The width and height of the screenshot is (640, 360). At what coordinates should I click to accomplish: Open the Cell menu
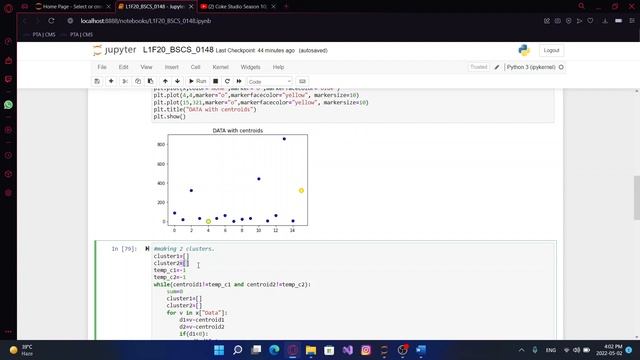(x=196, y=67)
